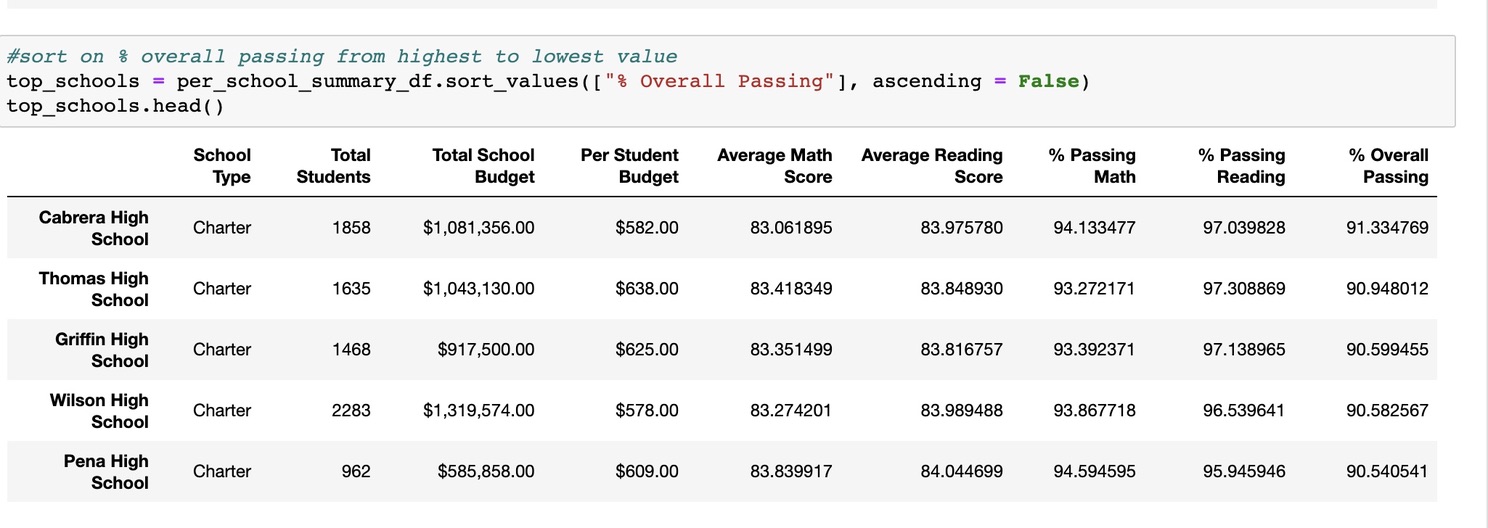Click the budget value $917,500.00
Image resolution: width=1488 pixels, height=528 pixels.
click(487, 350)
